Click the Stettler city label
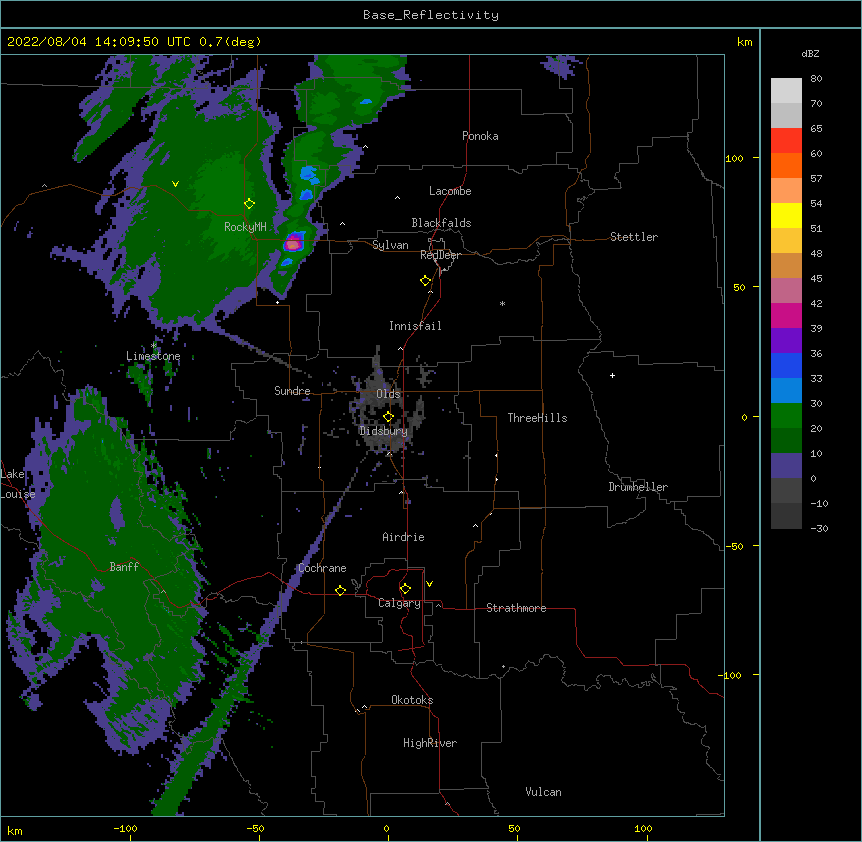Viewport: 862px width, 842px height. pos(634,237)
